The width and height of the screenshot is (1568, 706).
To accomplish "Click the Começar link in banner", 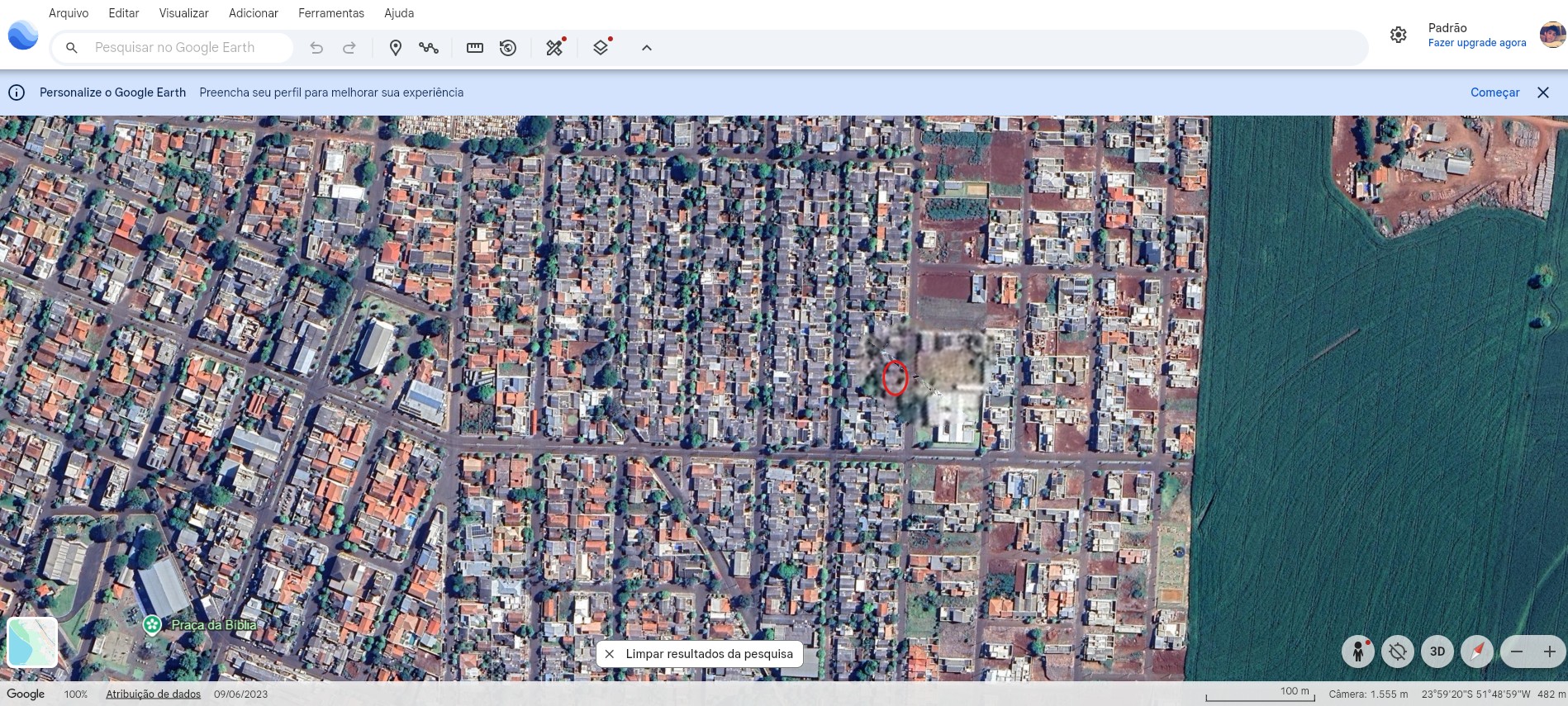I will coord(1494,92).
